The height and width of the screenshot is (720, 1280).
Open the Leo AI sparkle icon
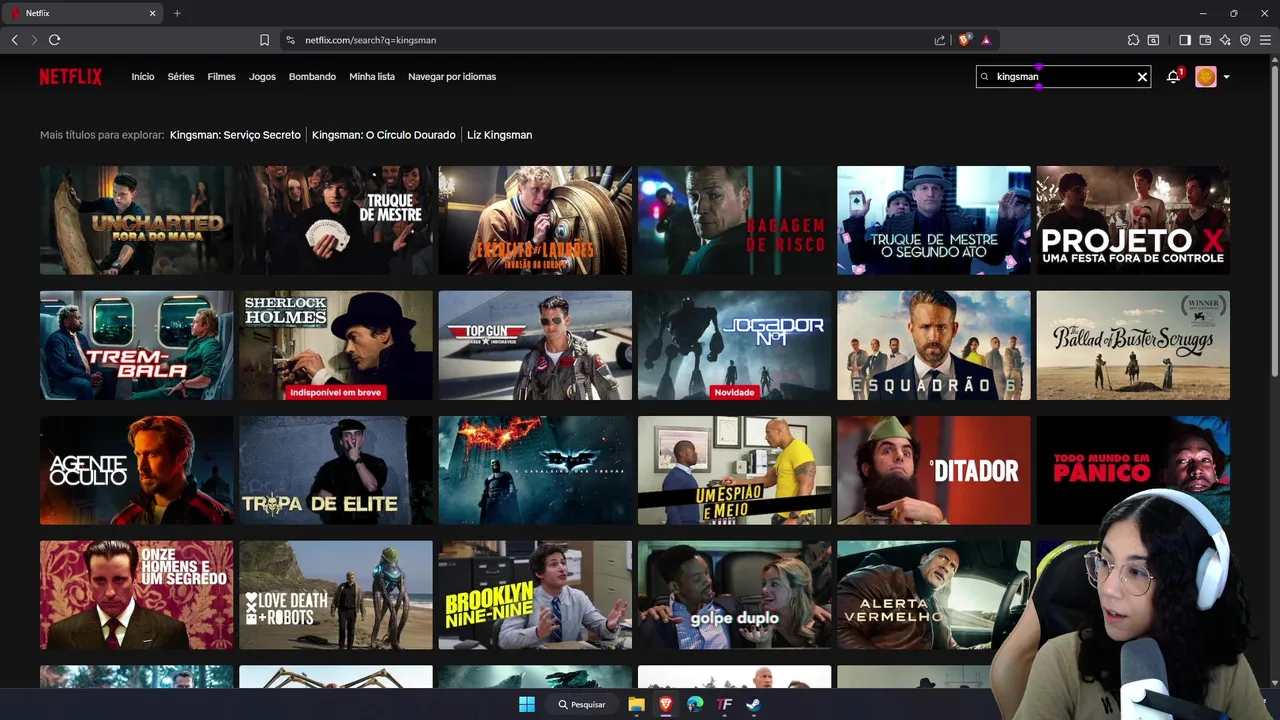[1225, 40]
